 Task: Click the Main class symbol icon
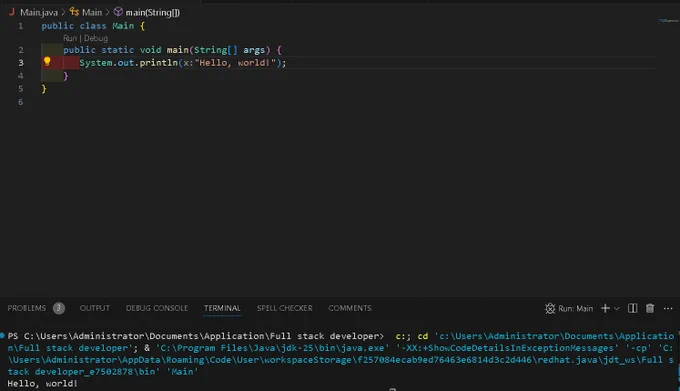(74, 12)
